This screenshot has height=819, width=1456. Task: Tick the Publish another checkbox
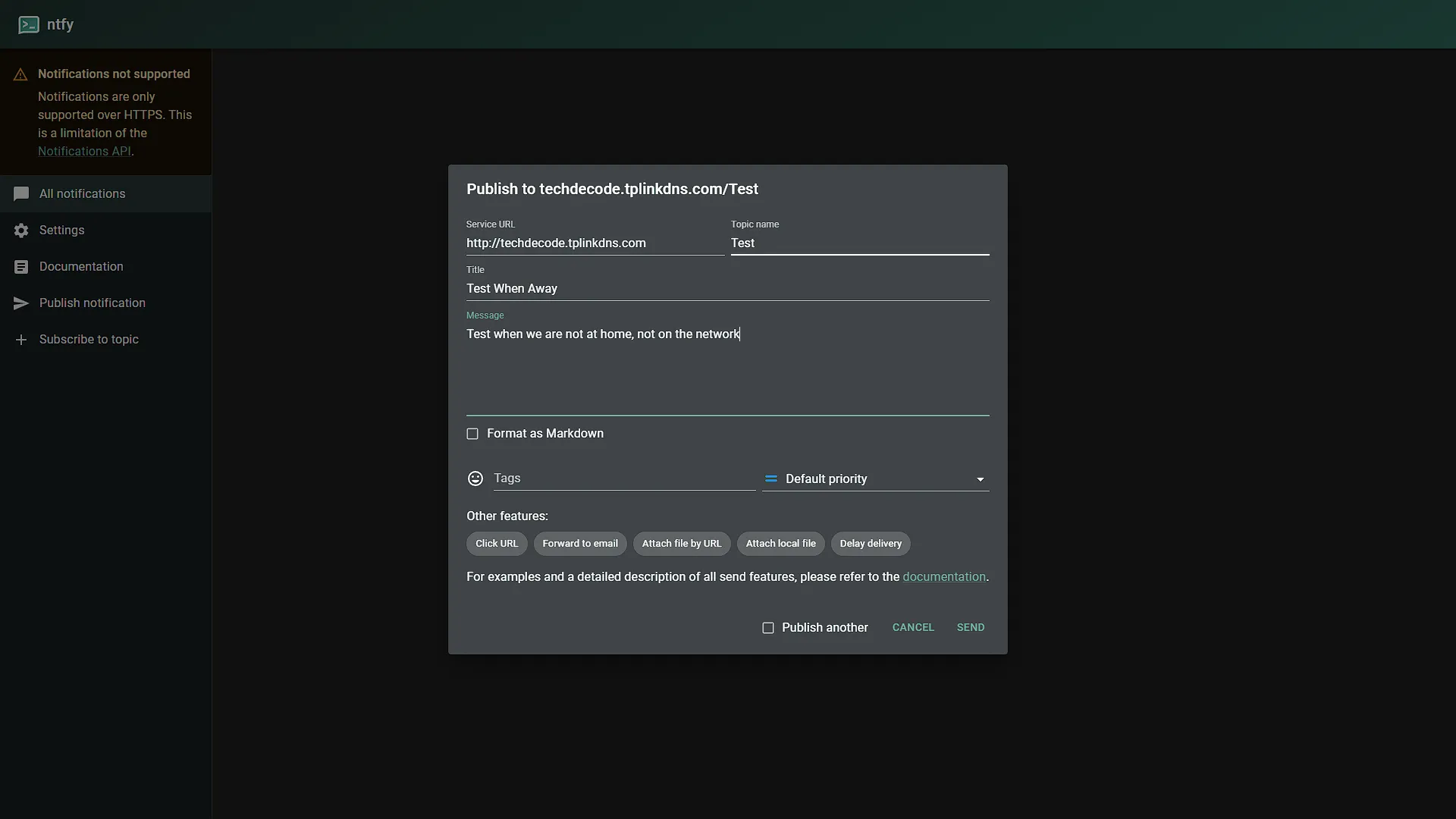(x=768, y=628)
